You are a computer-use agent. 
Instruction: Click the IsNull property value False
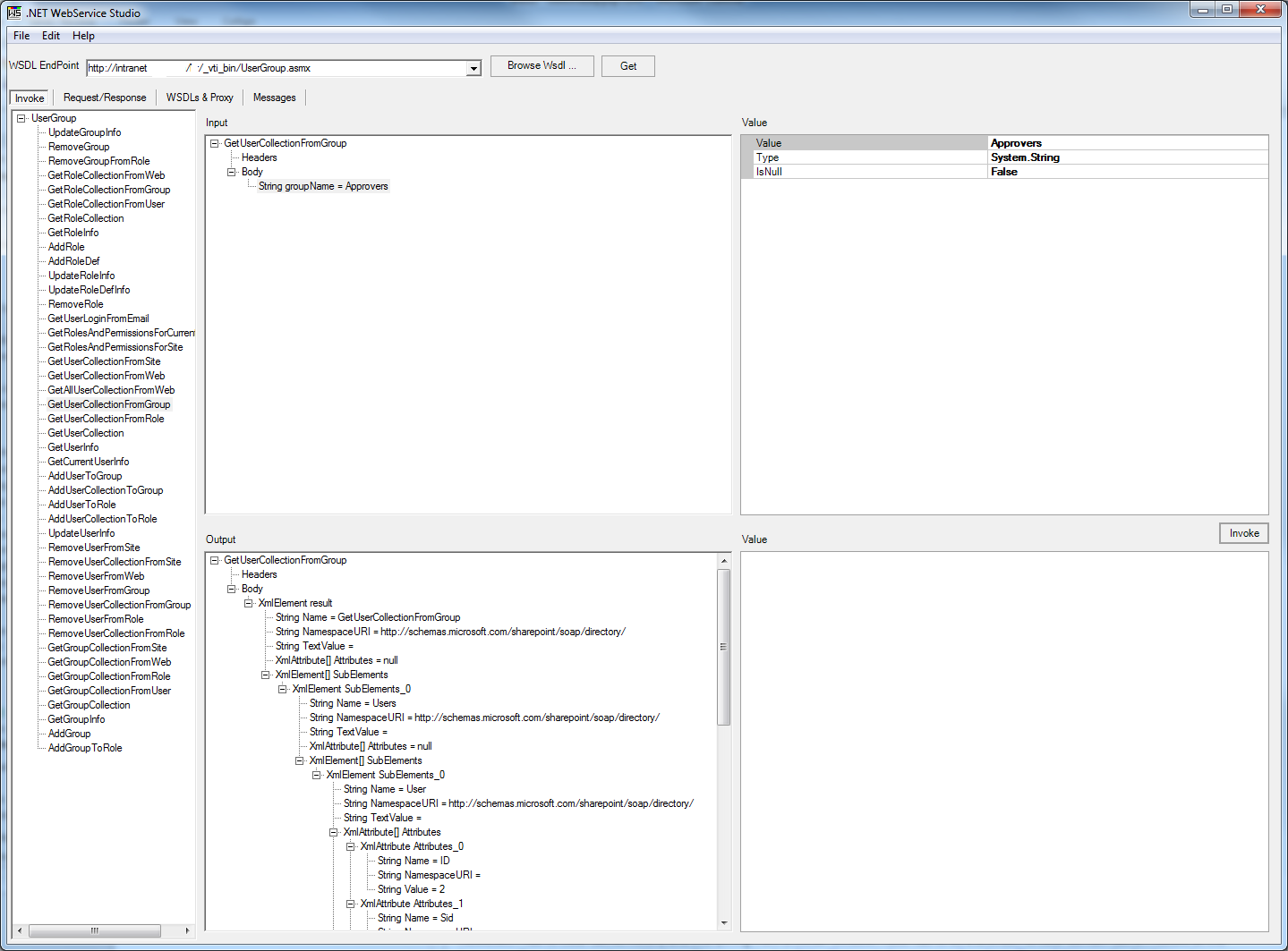tap(1128, 172)
